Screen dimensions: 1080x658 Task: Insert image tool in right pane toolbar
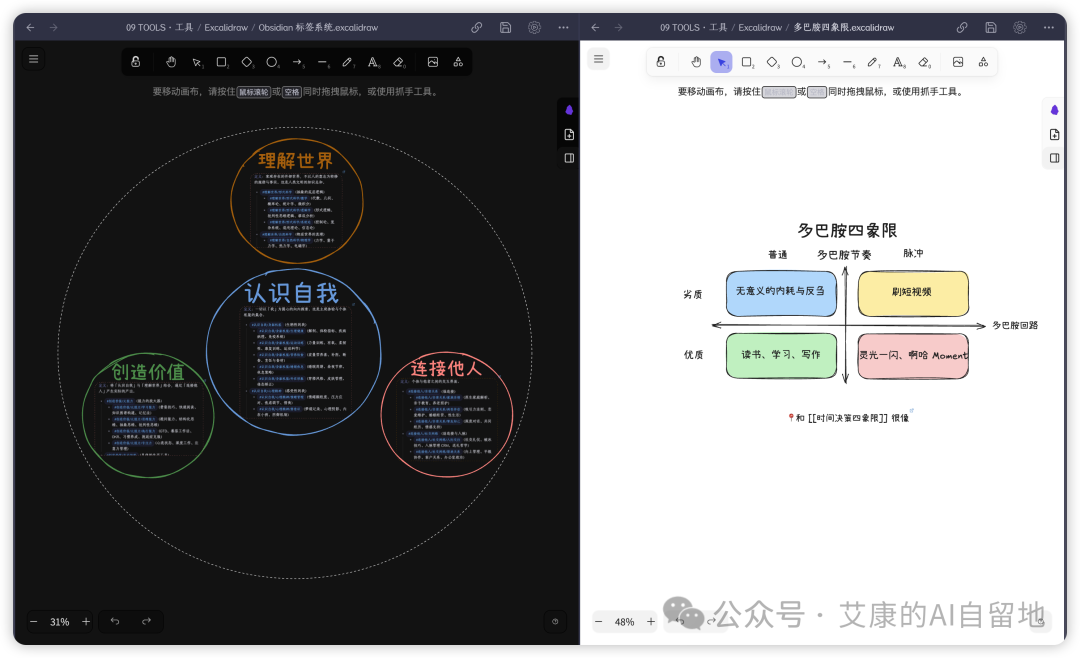(x=958, y=62)
